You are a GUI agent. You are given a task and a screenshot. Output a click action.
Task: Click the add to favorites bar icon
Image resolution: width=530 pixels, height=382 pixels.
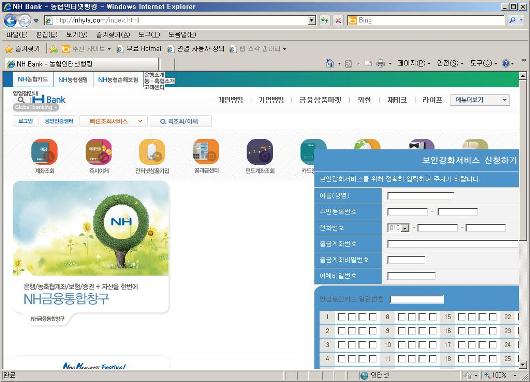point(54,49)
